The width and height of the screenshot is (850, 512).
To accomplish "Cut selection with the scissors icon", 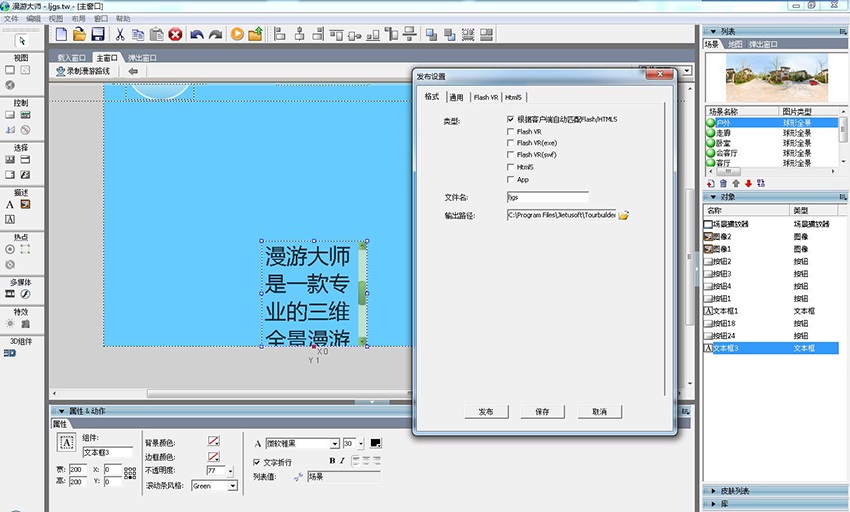I will point(120,34).
